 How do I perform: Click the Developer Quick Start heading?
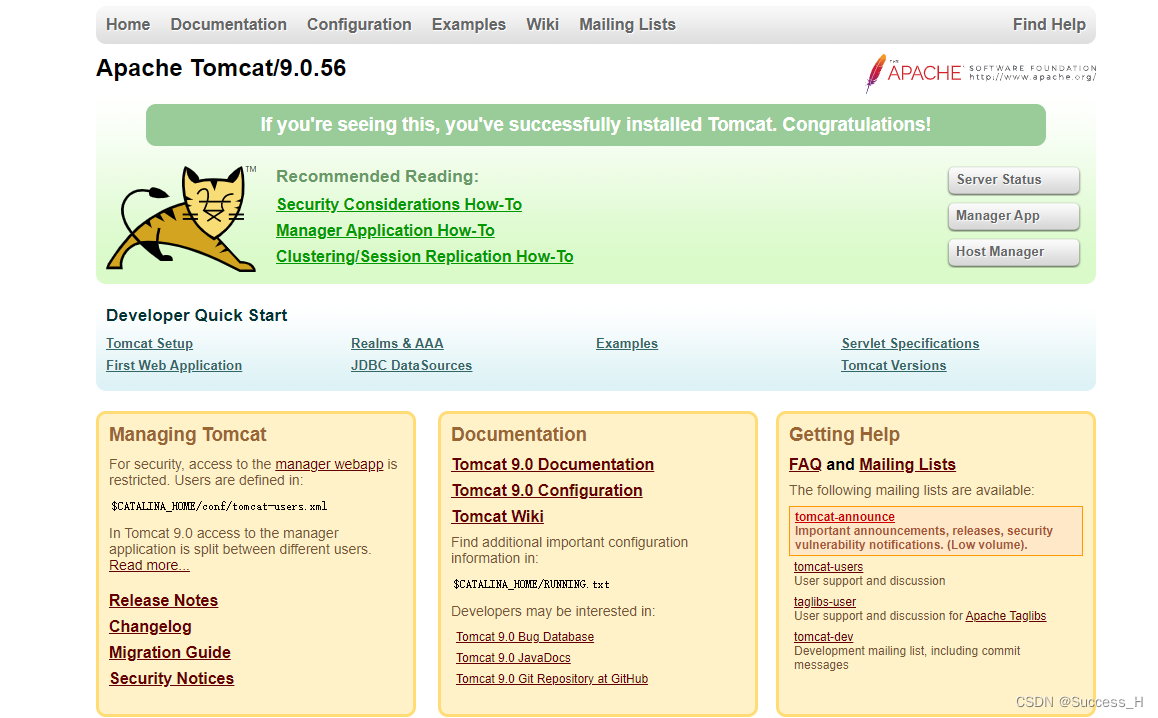click(x=196, y=315)
